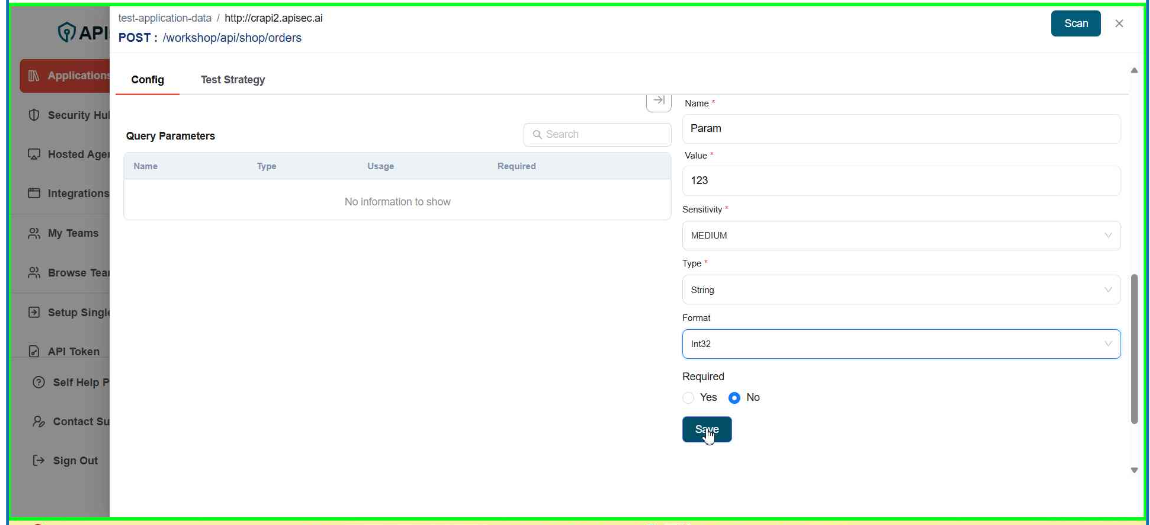Collapse panel using the arrow icon
This screenshot has height=525, width=1150.
click(x=658, y=101)
